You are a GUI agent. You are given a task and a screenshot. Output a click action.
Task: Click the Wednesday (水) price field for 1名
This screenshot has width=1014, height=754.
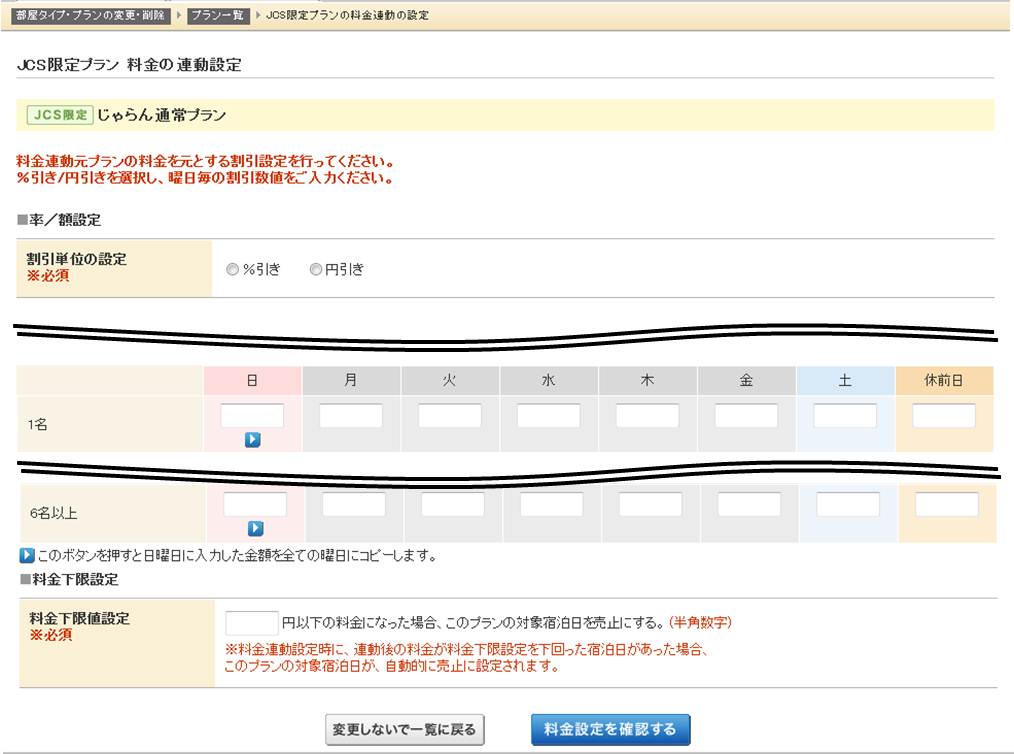pyautogui.click(x=549, y=414)
